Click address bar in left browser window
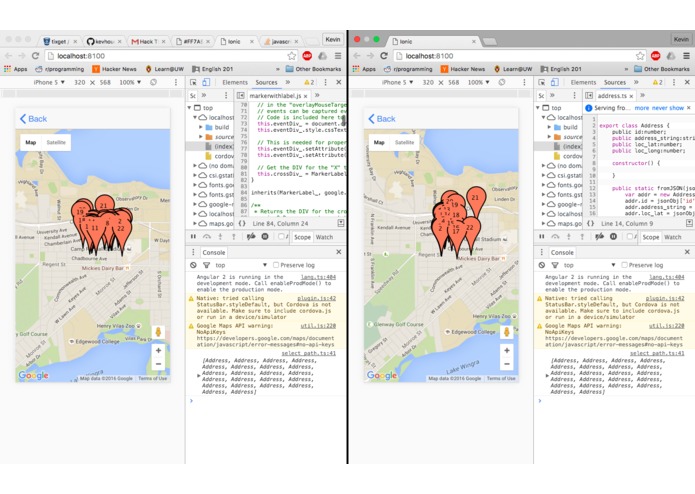Viewport: 695px width, 494px height. (x=170, y=56)
